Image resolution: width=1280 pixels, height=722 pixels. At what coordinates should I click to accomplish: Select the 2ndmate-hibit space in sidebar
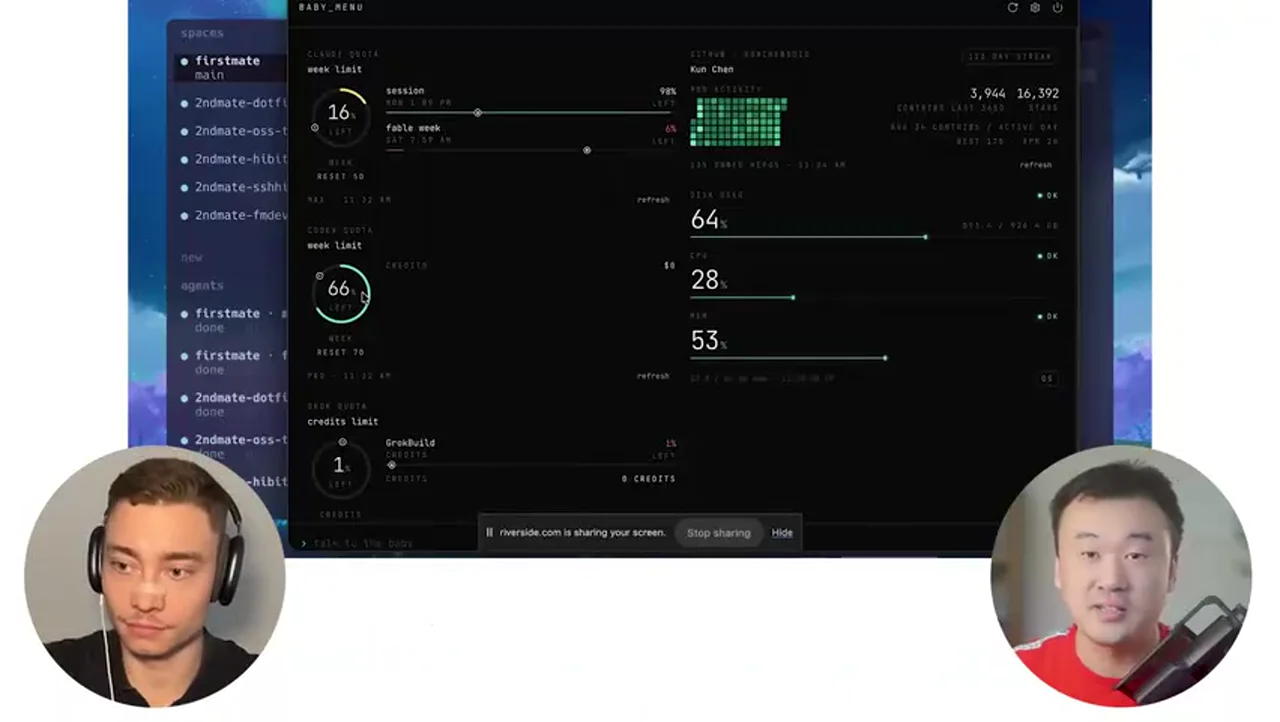pyautogui.click(x=233, y=159)
